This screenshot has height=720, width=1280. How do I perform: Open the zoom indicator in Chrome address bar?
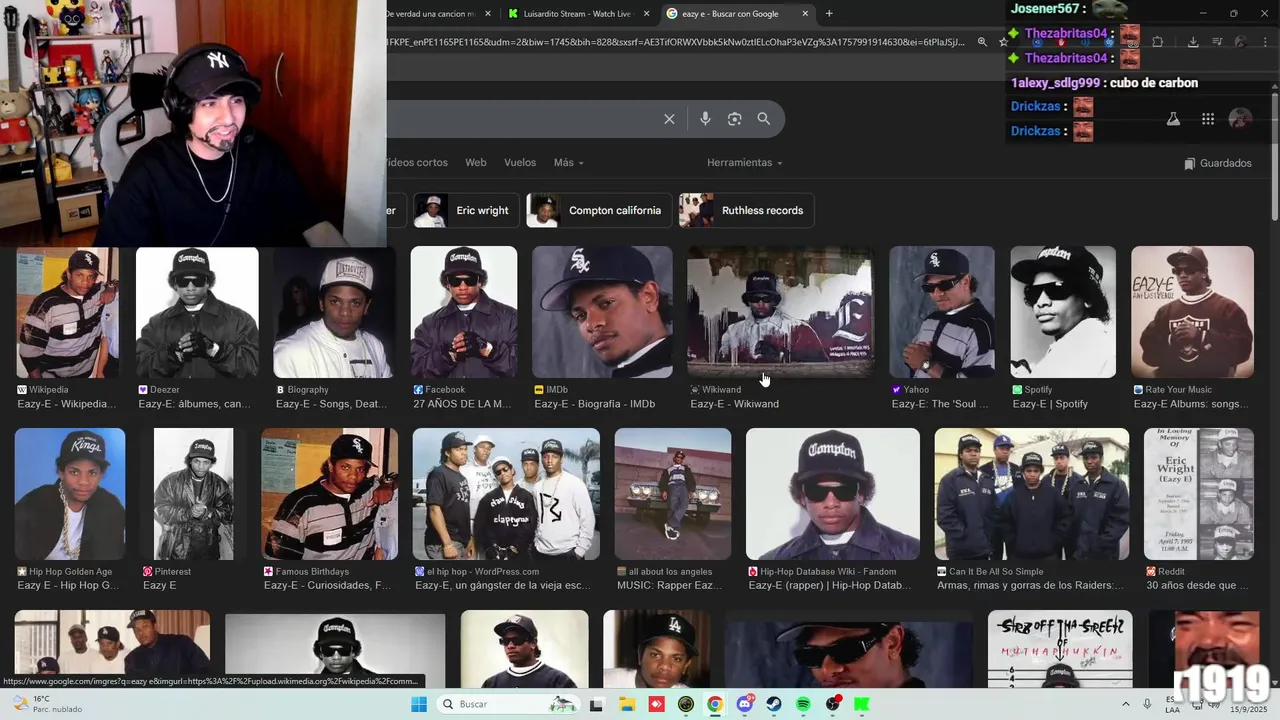(982, 42)
